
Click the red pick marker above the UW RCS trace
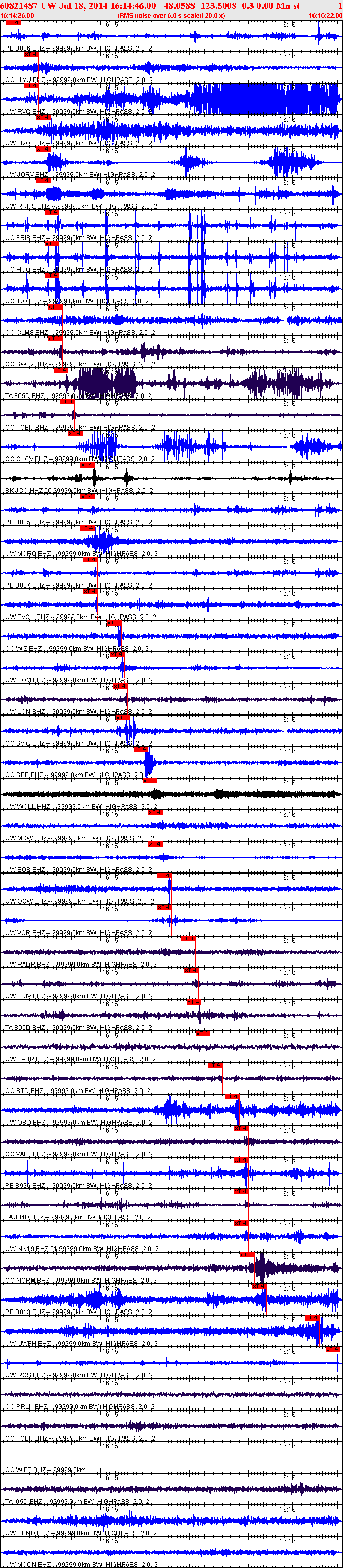point(332,1350)
